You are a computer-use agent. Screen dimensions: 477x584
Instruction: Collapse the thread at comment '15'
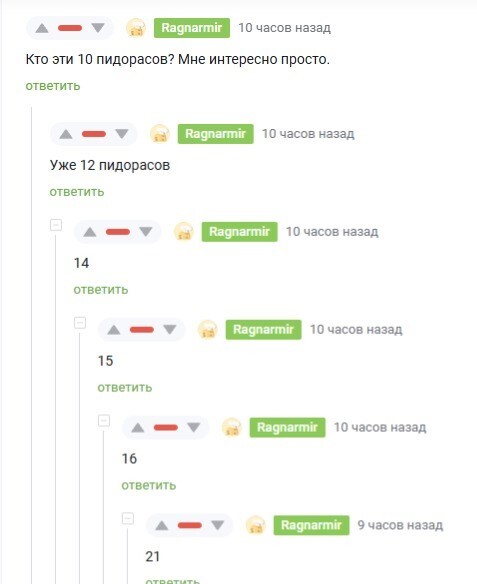[x=80, y=323]
